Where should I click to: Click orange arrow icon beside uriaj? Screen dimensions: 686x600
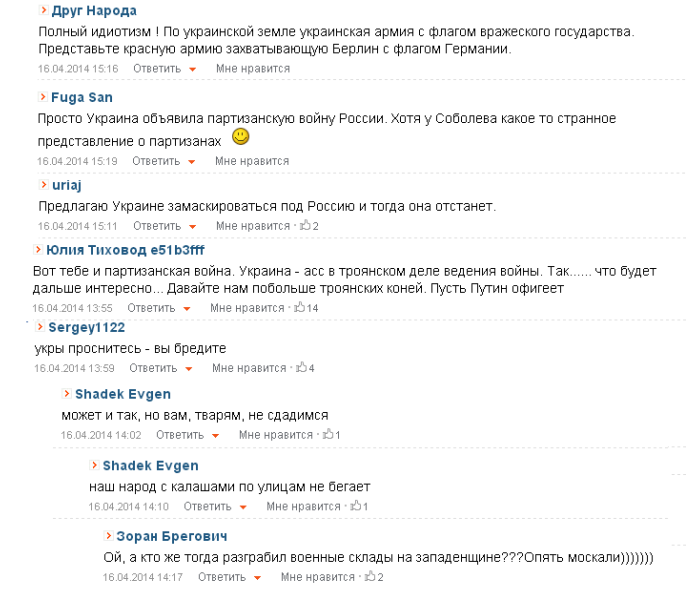[x=43, y=185]
